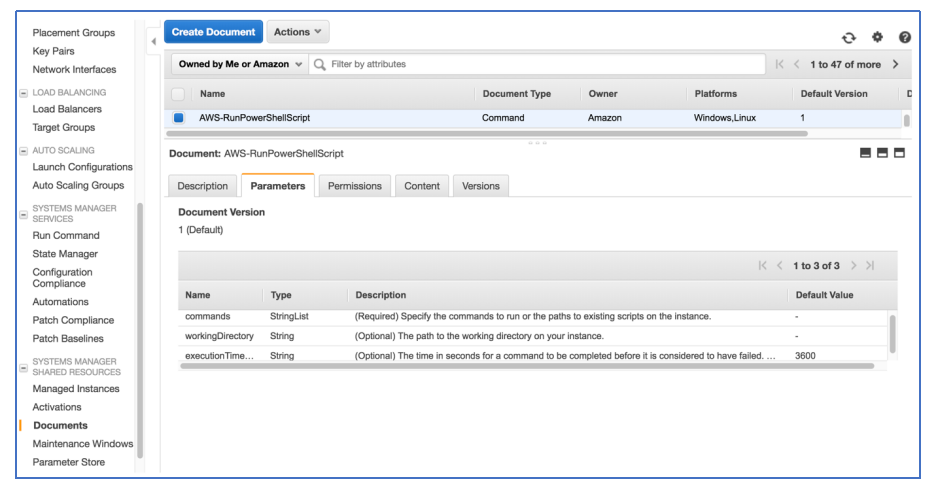Open Load Balancers in sidebar
Screen dimensions: 933x485
coord(67,109)
